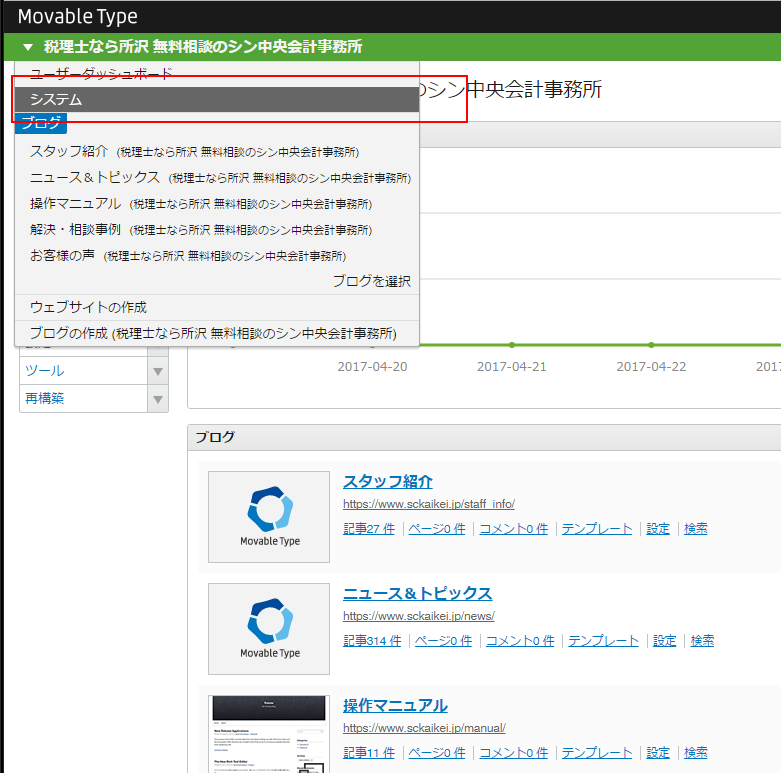Select ウェブサイトの作成 menu entry
Viewport: 781px width, 773px height.
217,307
